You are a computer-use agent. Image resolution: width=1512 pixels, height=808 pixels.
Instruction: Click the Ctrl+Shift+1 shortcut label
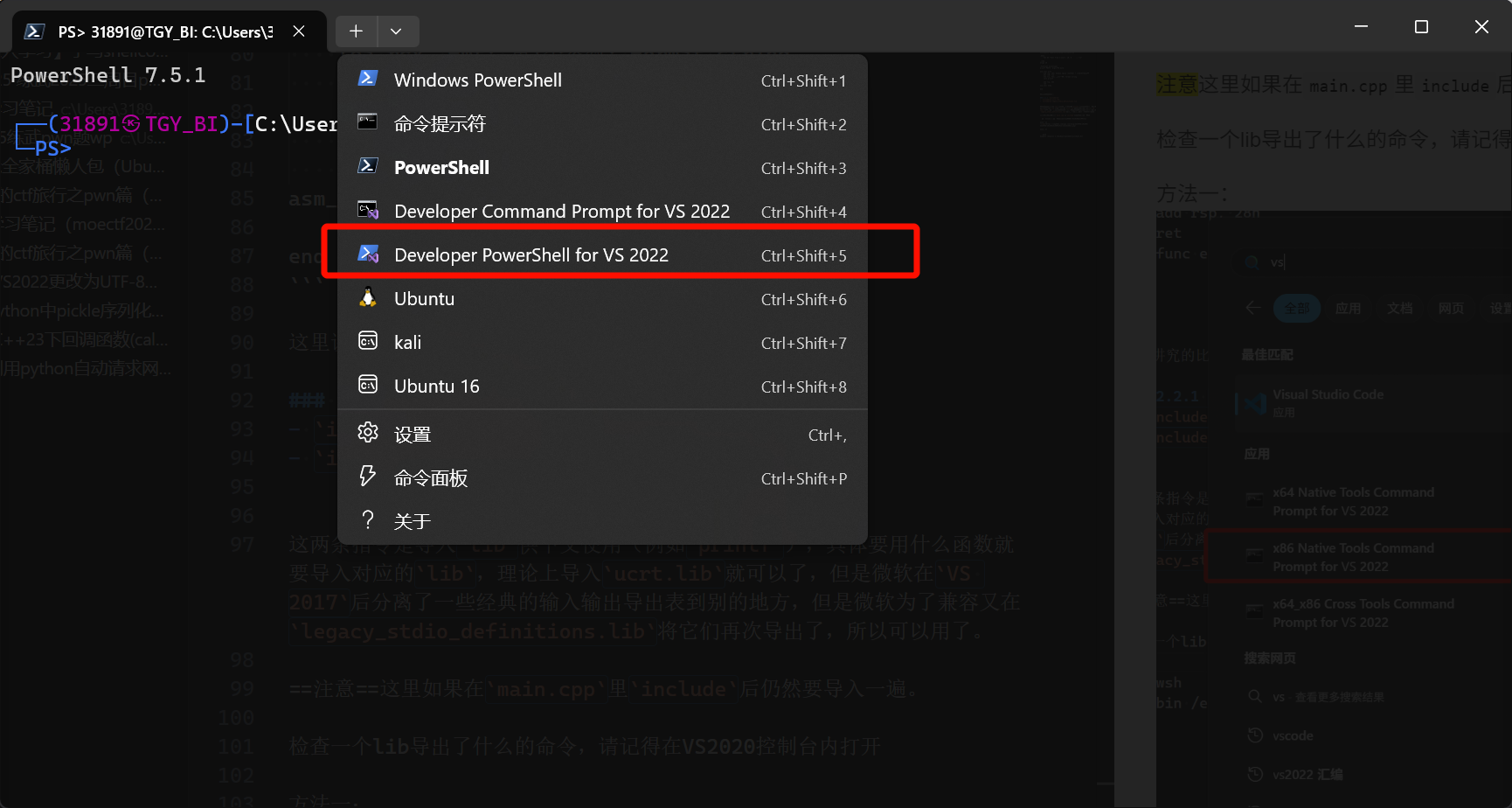(x=803, y=80)
